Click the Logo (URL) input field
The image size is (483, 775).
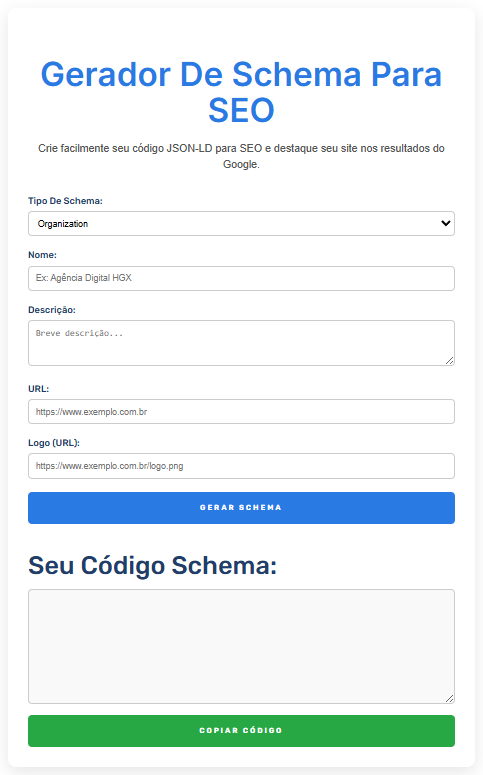(x=241, y=466)
